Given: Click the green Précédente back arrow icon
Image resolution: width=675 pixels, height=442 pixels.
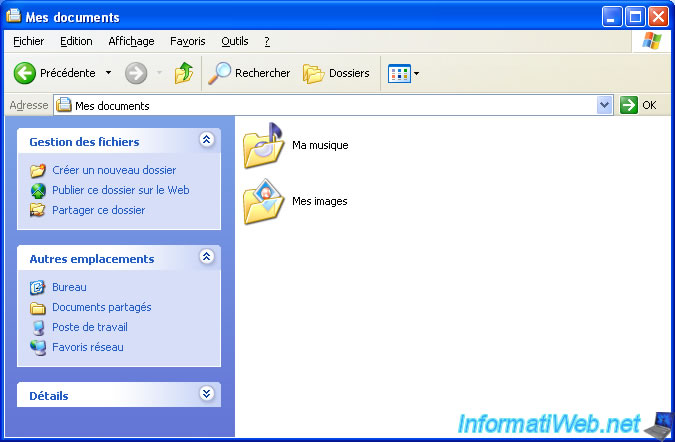Looking at the screenshot, I should 25,73.
